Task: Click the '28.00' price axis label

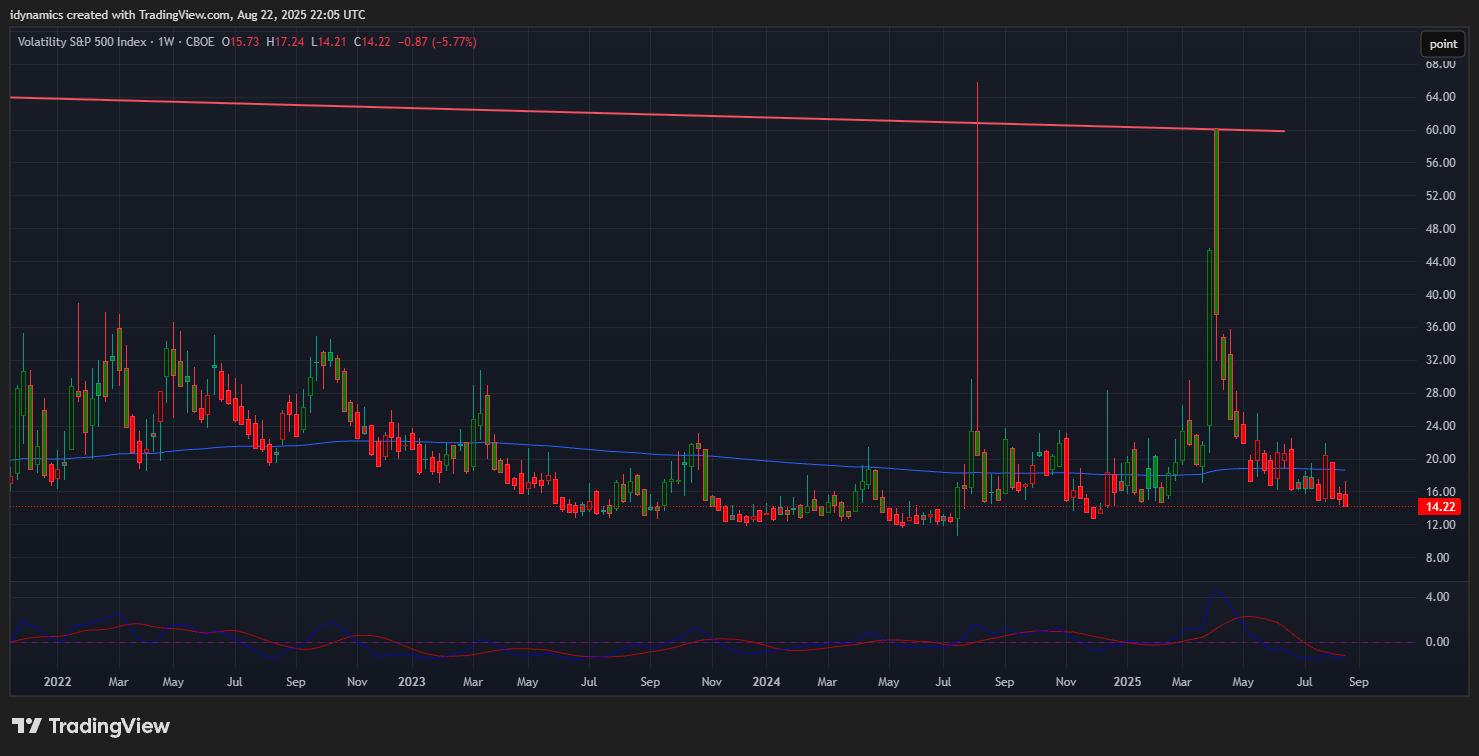Action: pyautogui.click(x=1439, y=393)
